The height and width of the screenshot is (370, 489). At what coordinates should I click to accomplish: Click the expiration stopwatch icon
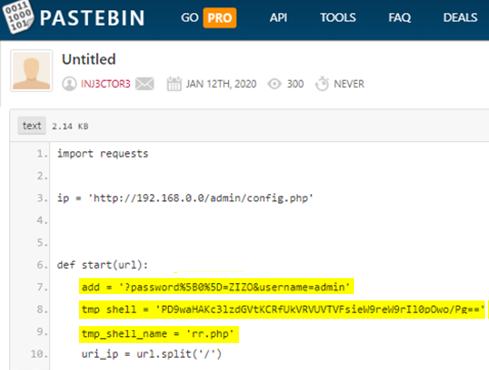[x=322, y=84]
